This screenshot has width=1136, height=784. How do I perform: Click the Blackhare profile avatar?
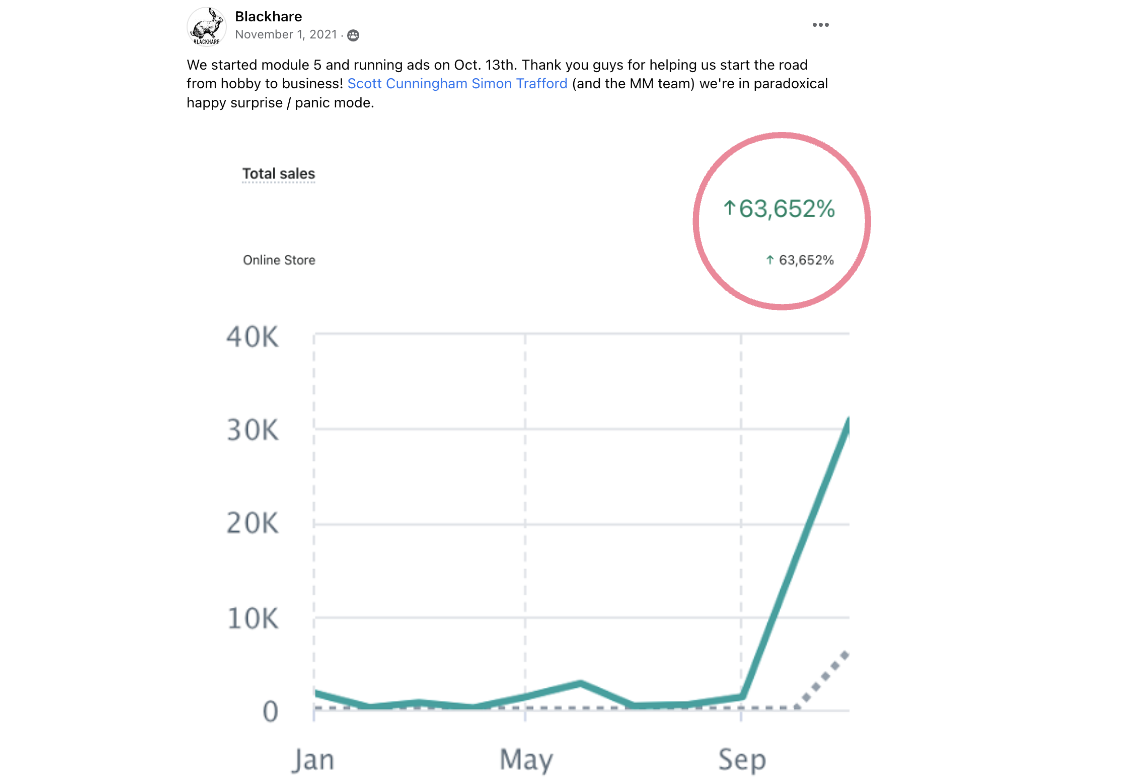206,26
